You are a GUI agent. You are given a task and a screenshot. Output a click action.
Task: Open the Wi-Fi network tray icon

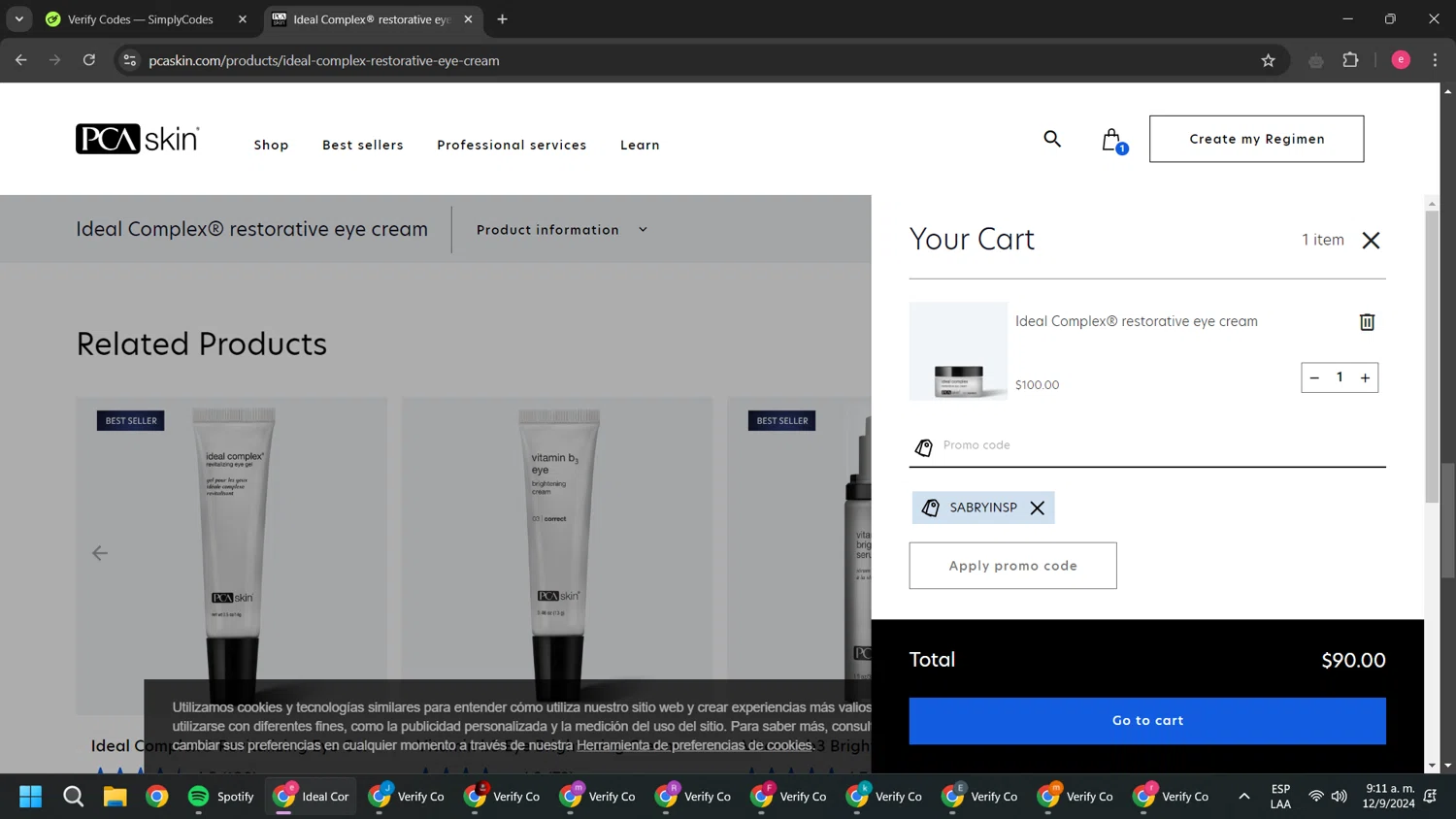tap(1315, 797)
